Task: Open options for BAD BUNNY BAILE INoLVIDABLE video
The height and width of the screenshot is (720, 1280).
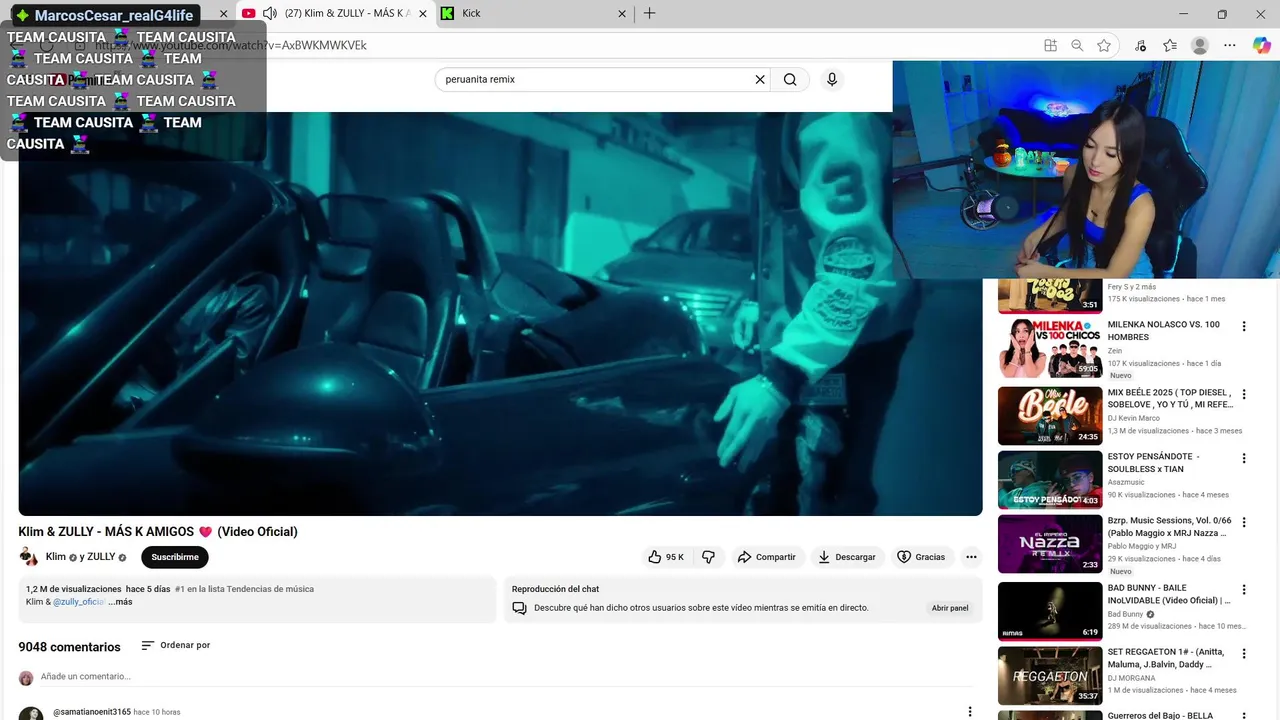Action: [x=1244, y=590]
